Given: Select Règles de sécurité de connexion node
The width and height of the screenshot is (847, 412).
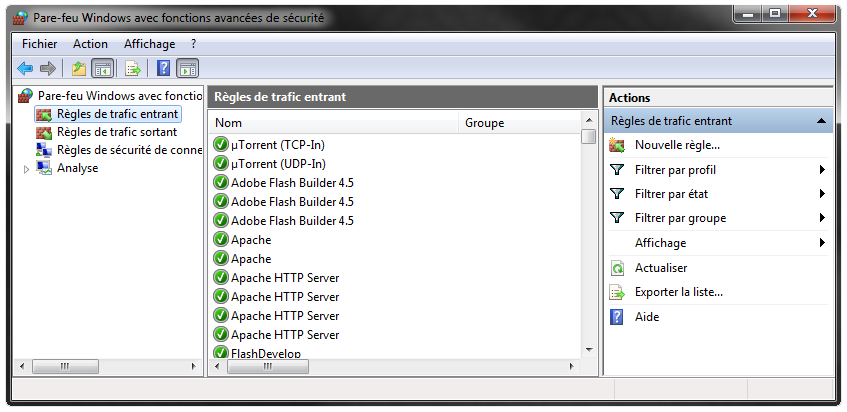Looking at the screenshot, I should [x=130, y=150].
